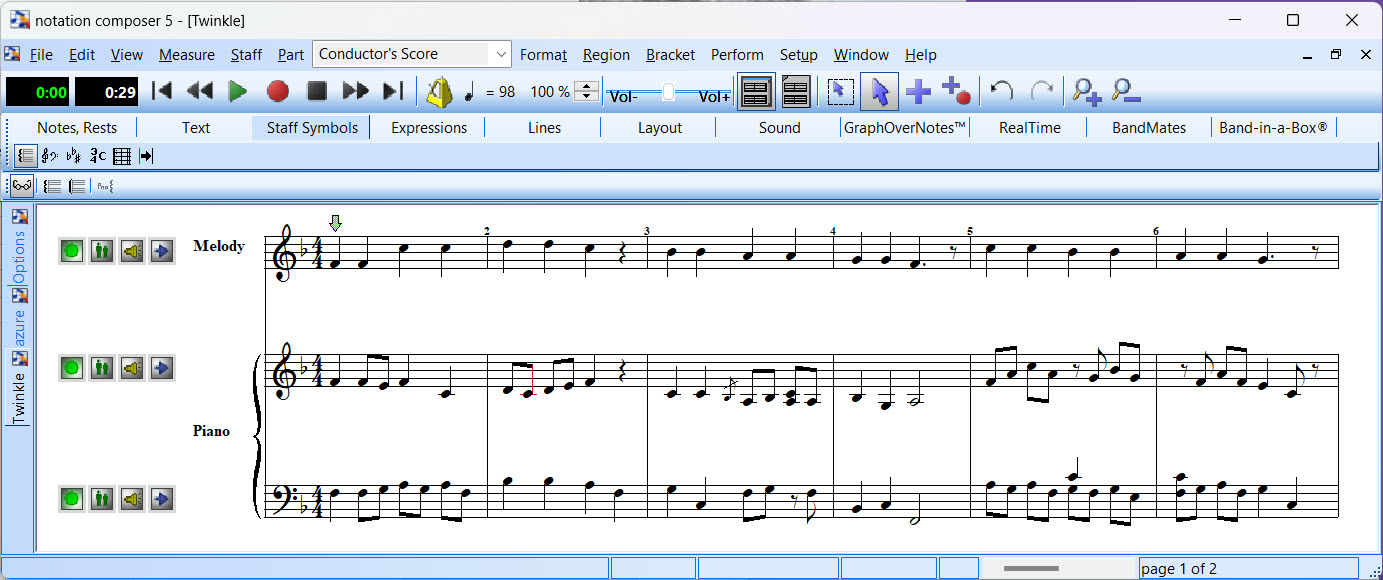Decrease zoom percent with the down stepper arrow

coord(588,98)
